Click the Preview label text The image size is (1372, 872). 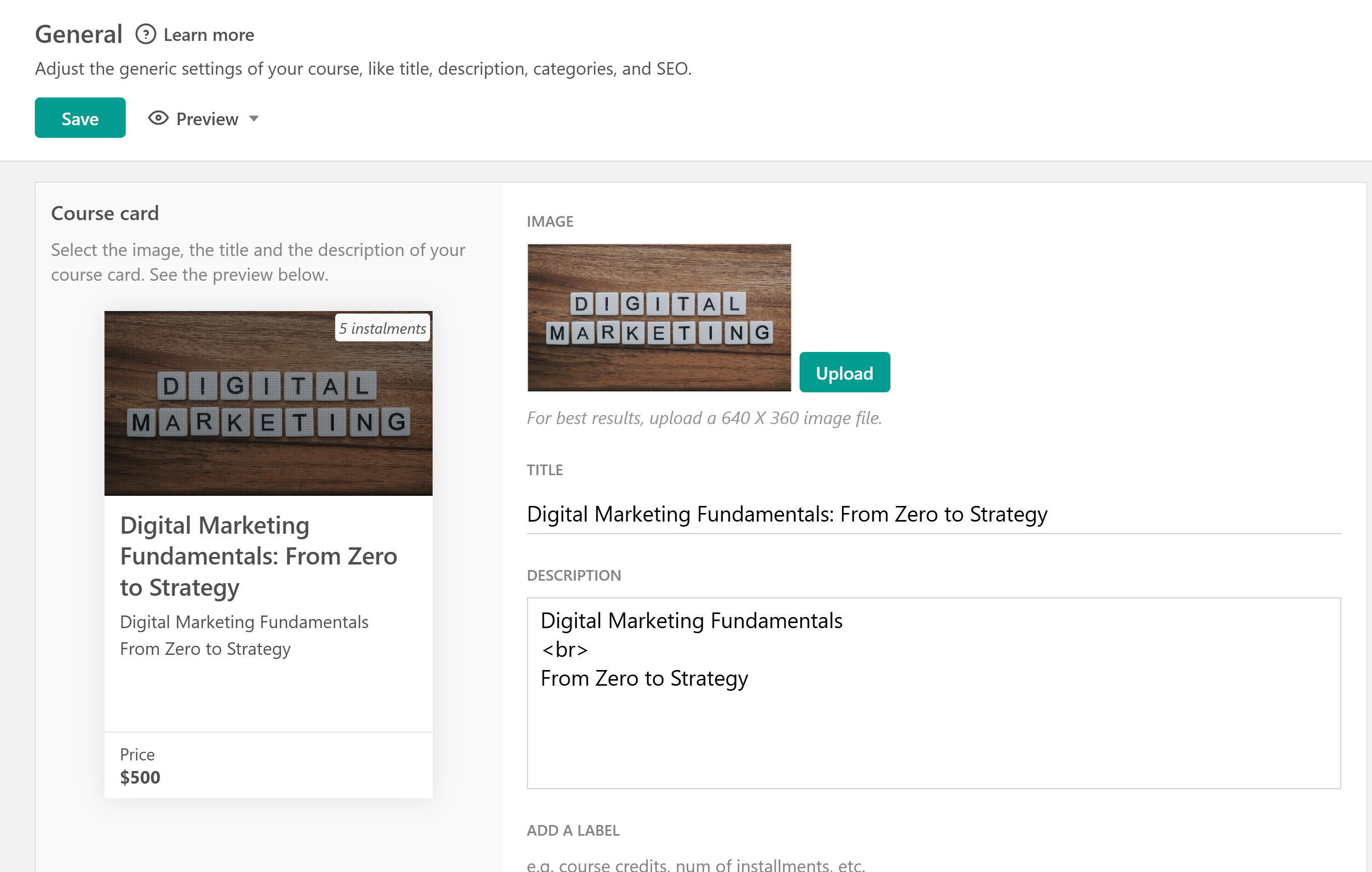(x=207, y=119)
